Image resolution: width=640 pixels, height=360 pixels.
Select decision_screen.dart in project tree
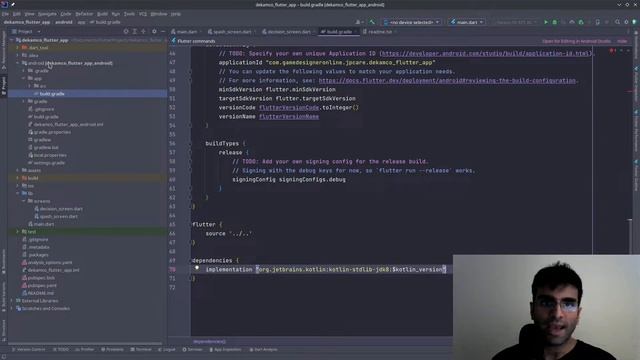point(61,209)
